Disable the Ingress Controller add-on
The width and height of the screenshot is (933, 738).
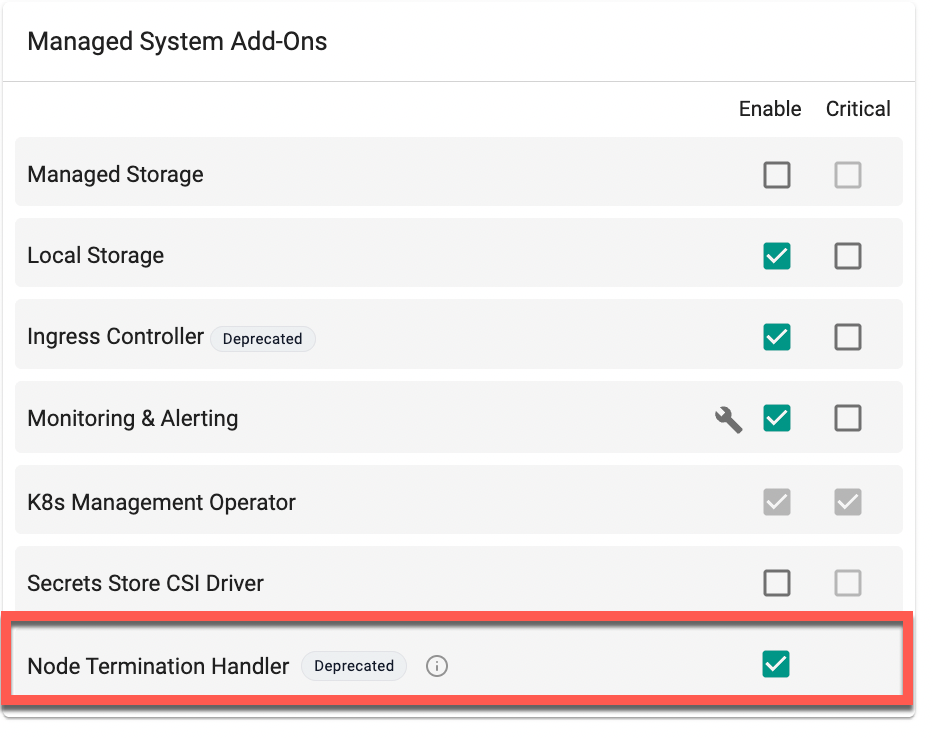coord(776,337)
